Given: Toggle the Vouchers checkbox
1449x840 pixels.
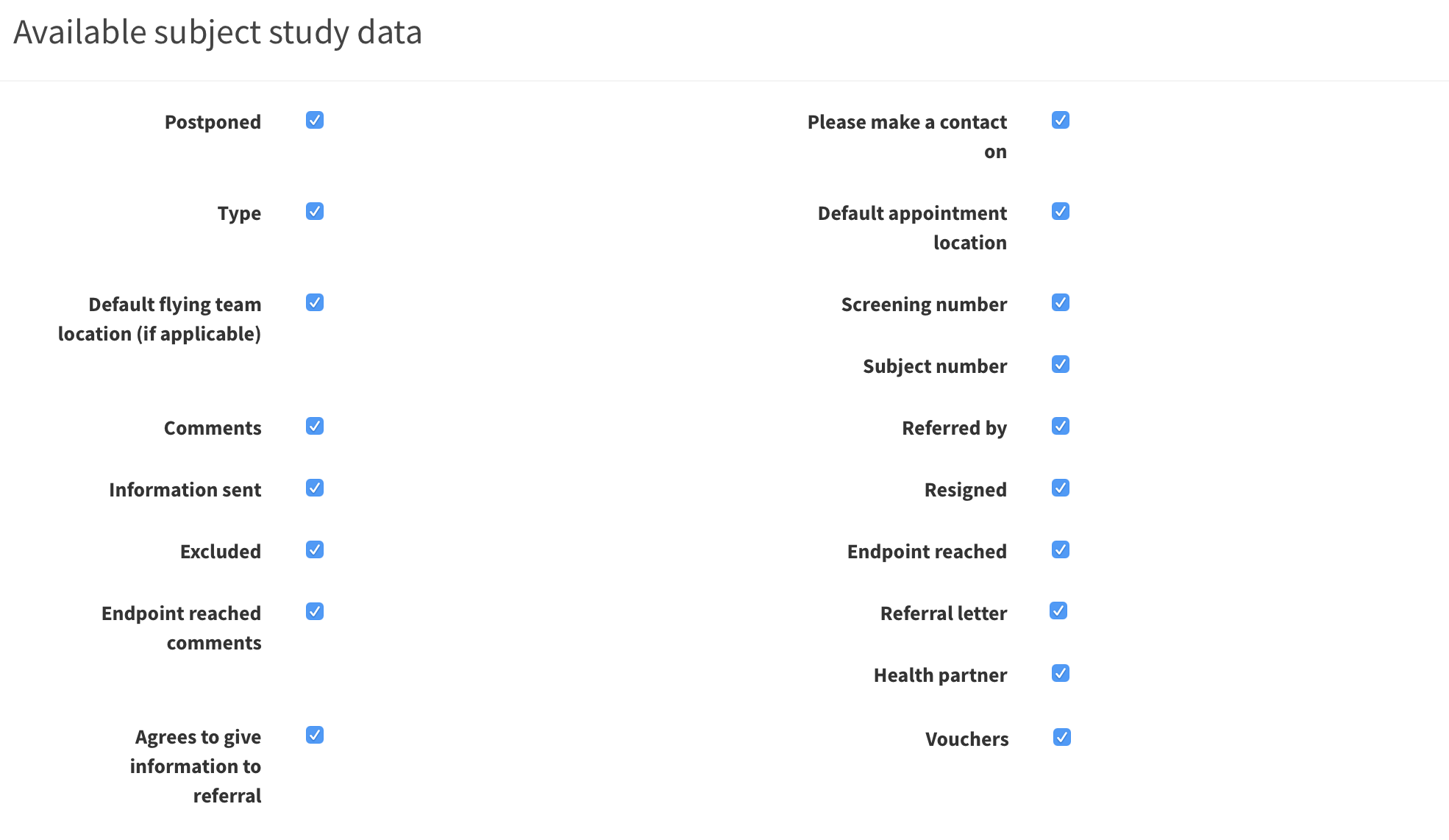Looking at the screenshot, I should pyautogui.click(x=1062, y=737).
